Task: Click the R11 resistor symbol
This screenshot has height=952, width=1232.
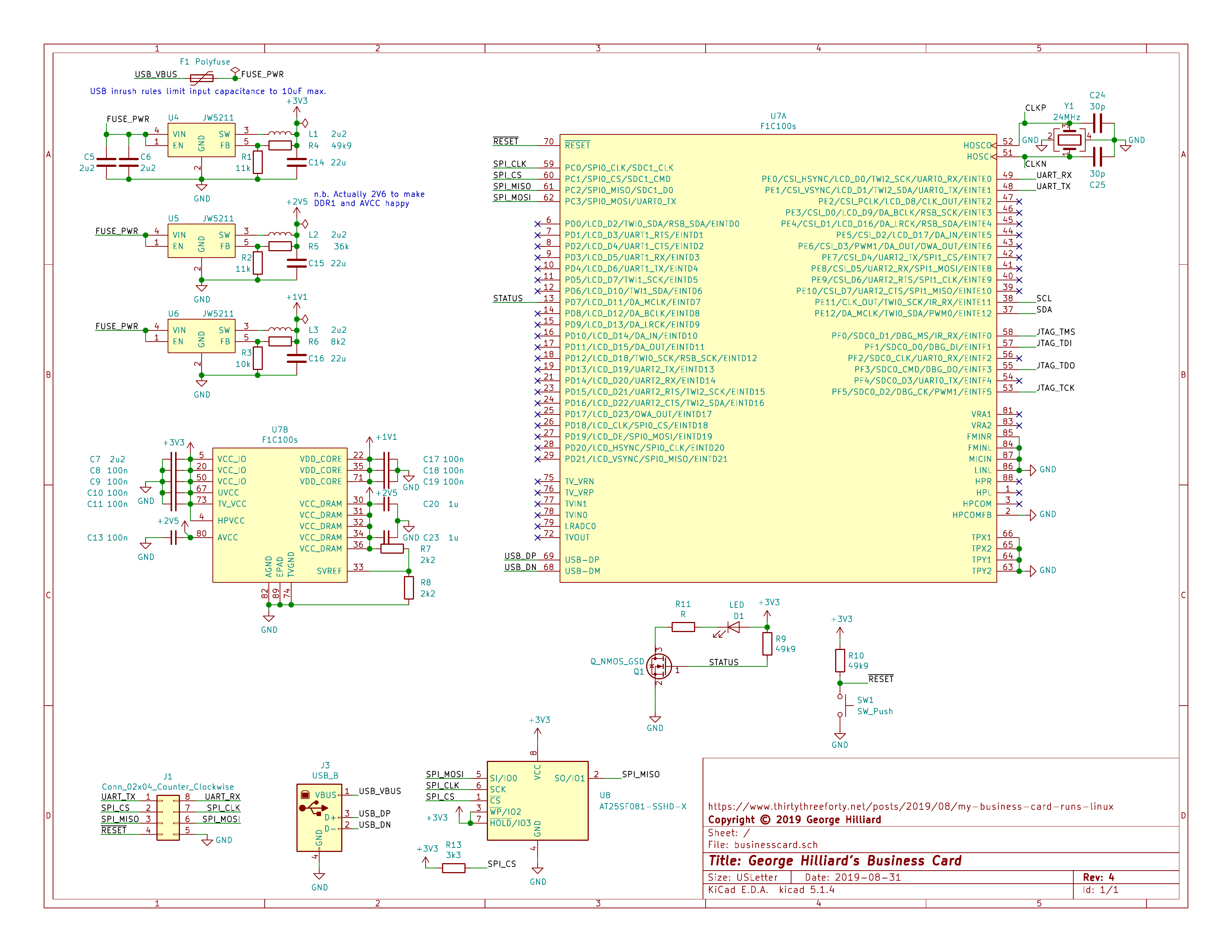Action: (x=683, y=626)
